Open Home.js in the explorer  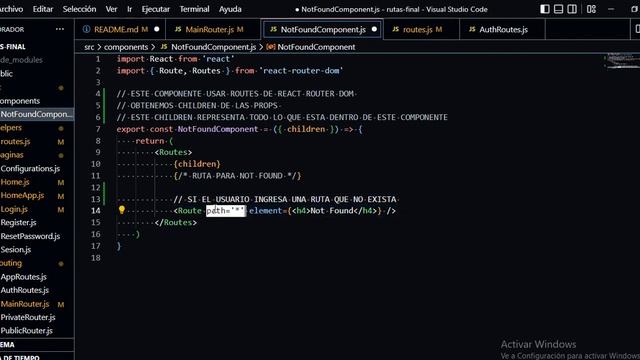pyautogui.click(x=37, y=182)
